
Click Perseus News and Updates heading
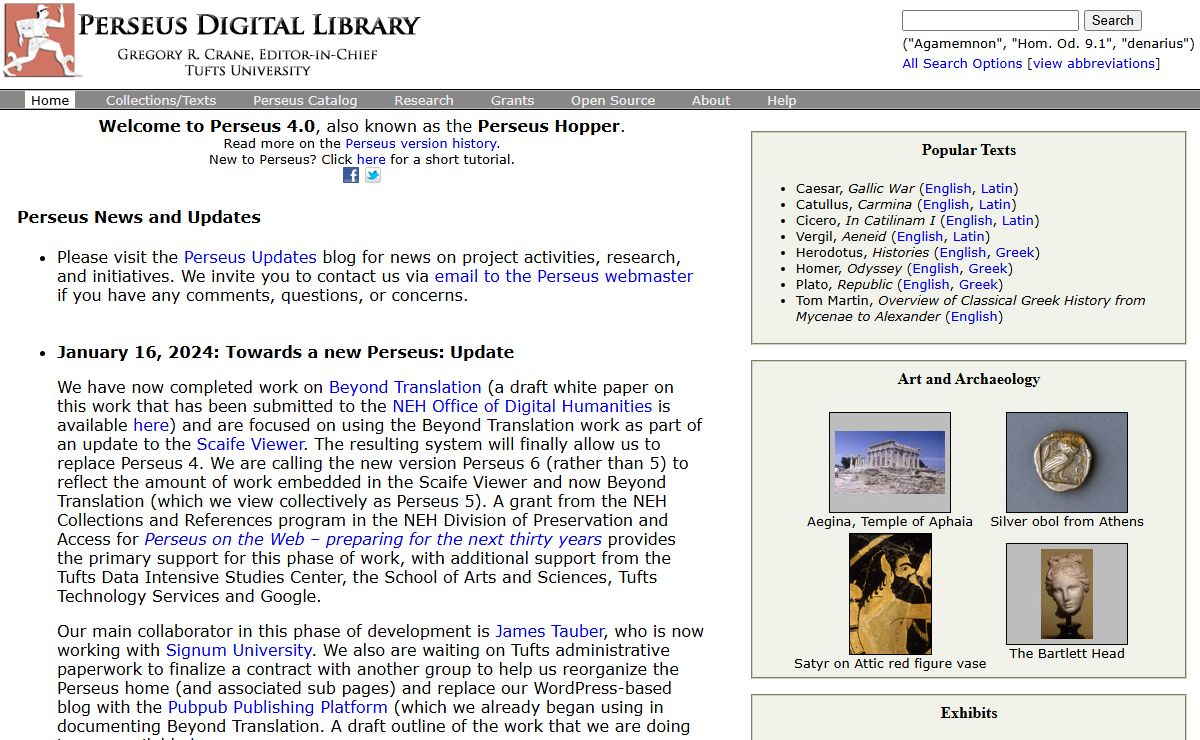(x=139, y=217)
